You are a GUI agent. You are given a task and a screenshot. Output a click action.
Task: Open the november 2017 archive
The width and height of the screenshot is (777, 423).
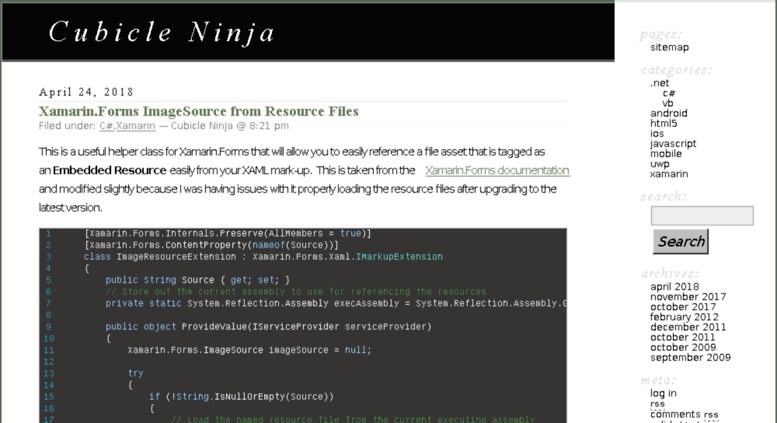click(x=688, y=297)
